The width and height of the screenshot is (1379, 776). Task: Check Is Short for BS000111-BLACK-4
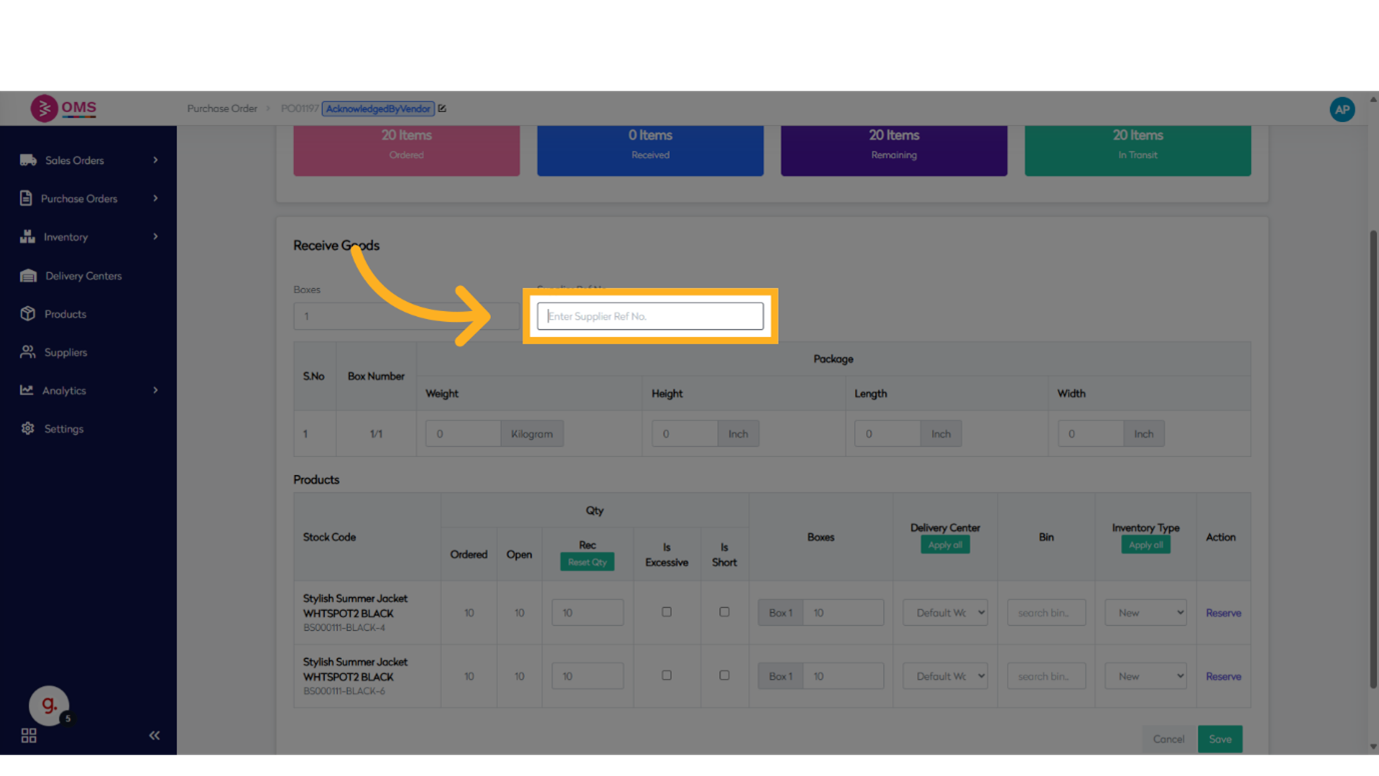(724, 612)
